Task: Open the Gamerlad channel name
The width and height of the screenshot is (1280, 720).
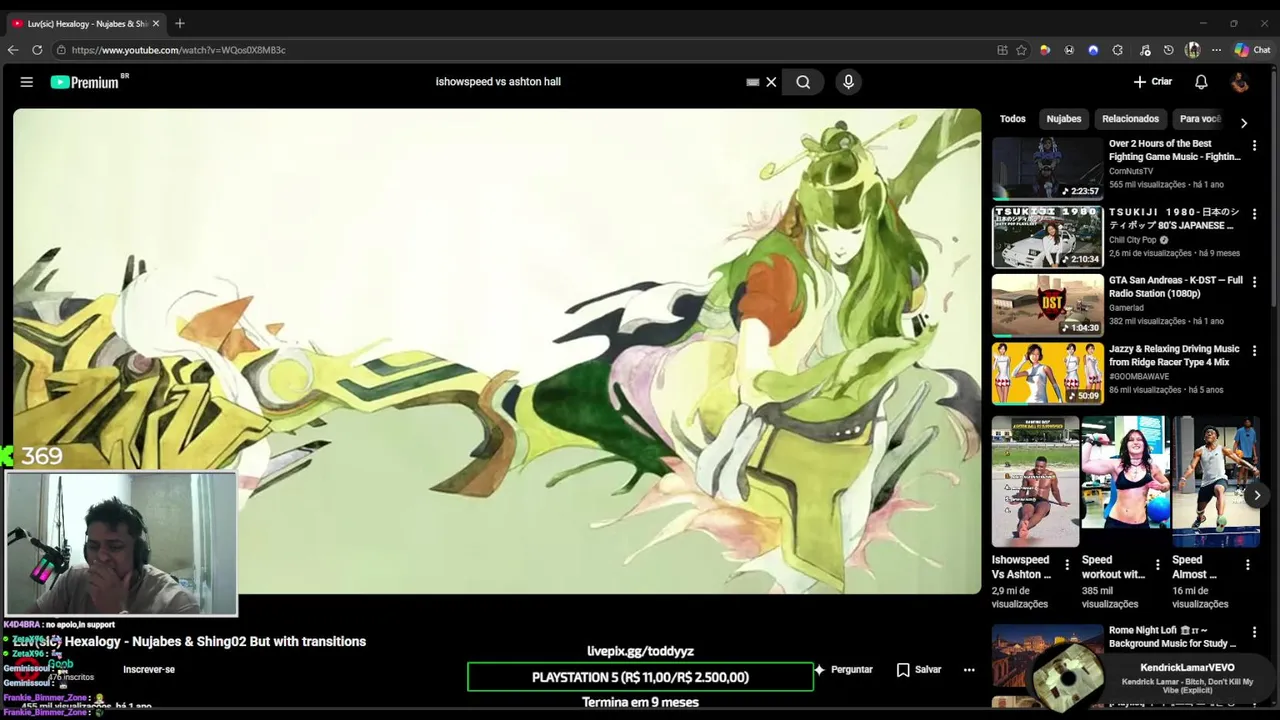Action: tap(1126, 308)
